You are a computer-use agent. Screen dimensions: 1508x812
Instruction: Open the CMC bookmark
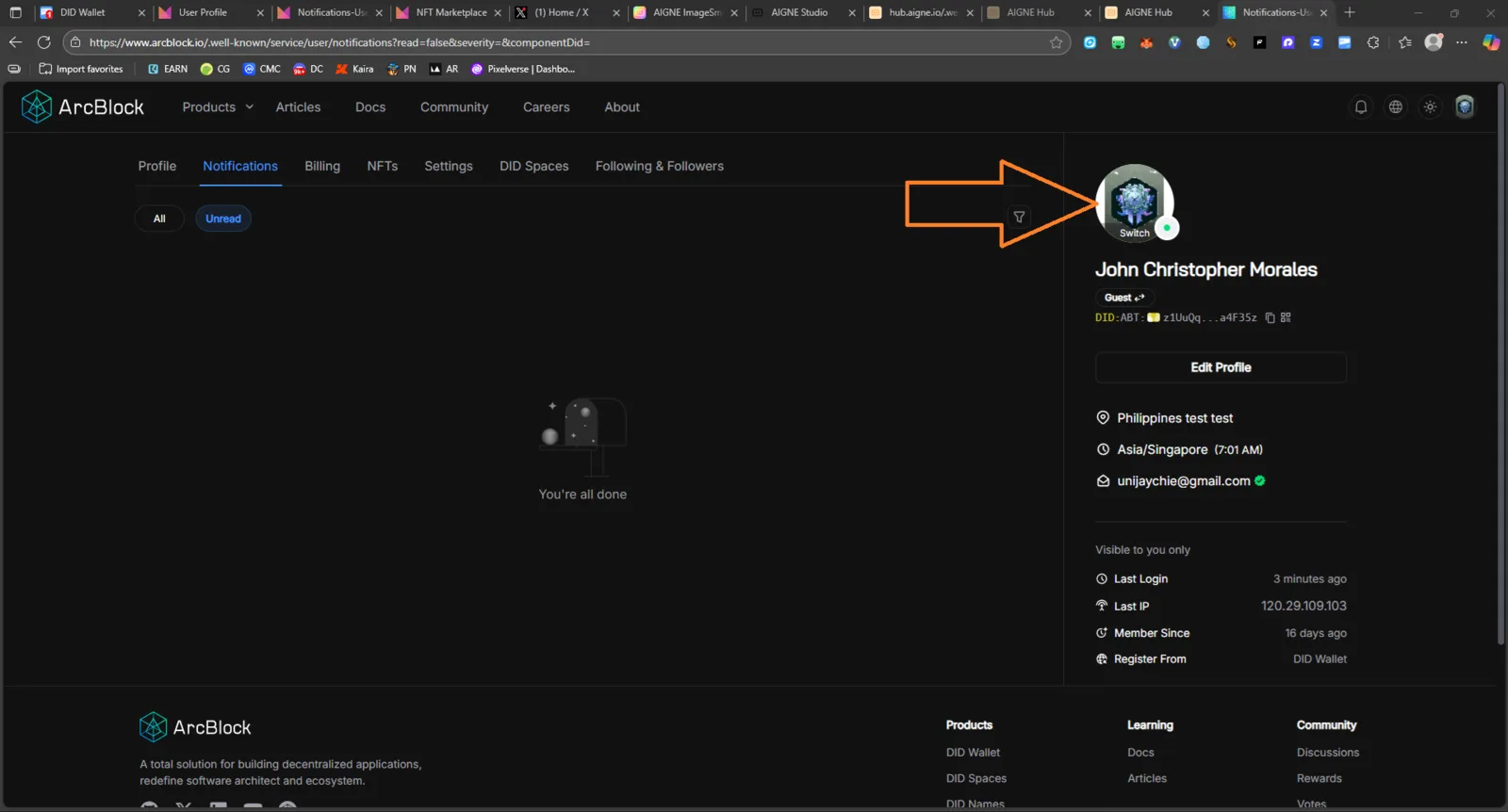(x=262, y=69)
